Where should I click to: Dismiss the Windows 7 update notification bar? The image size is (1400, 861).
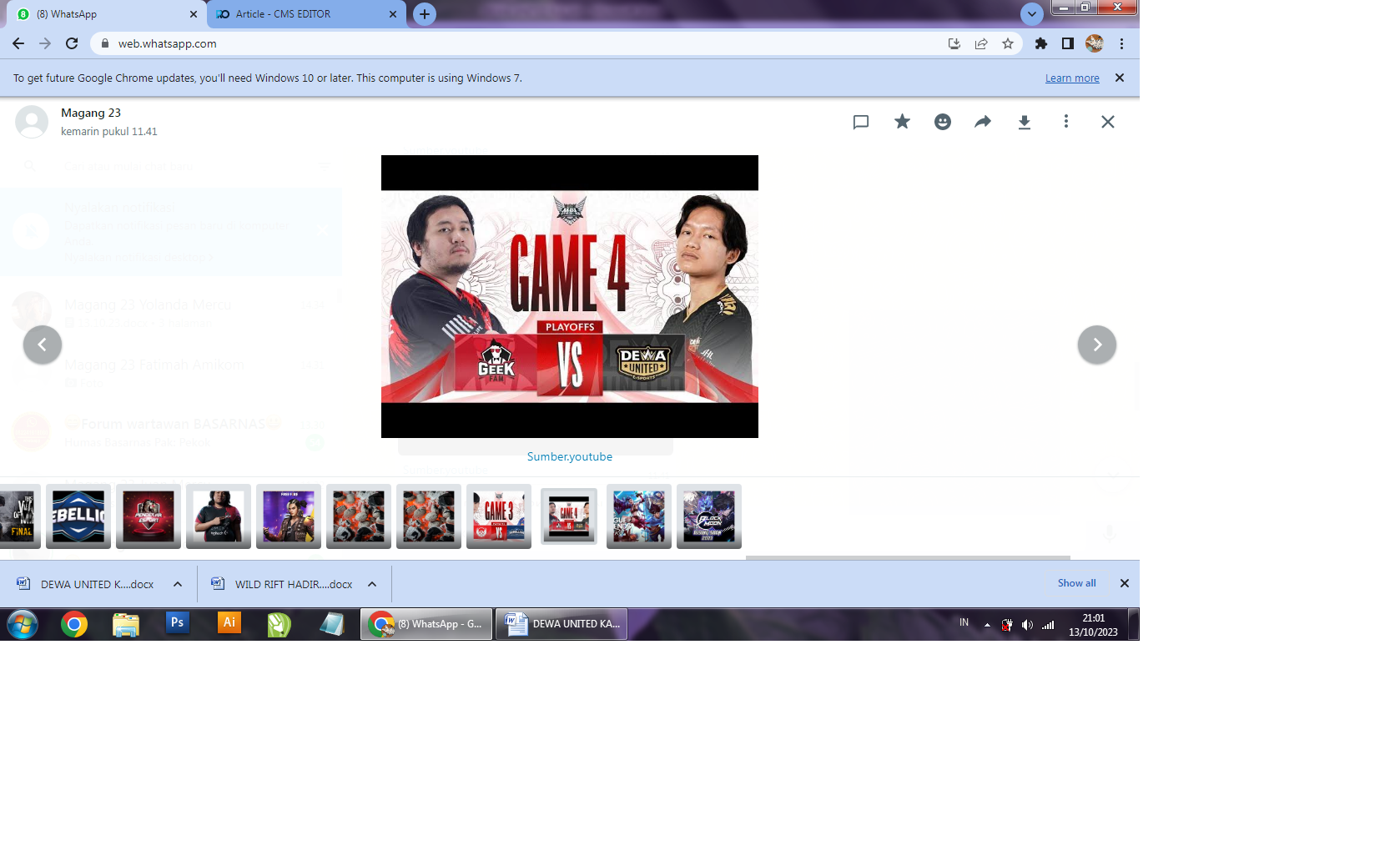pyautogui.click(x=1120, y=78)
